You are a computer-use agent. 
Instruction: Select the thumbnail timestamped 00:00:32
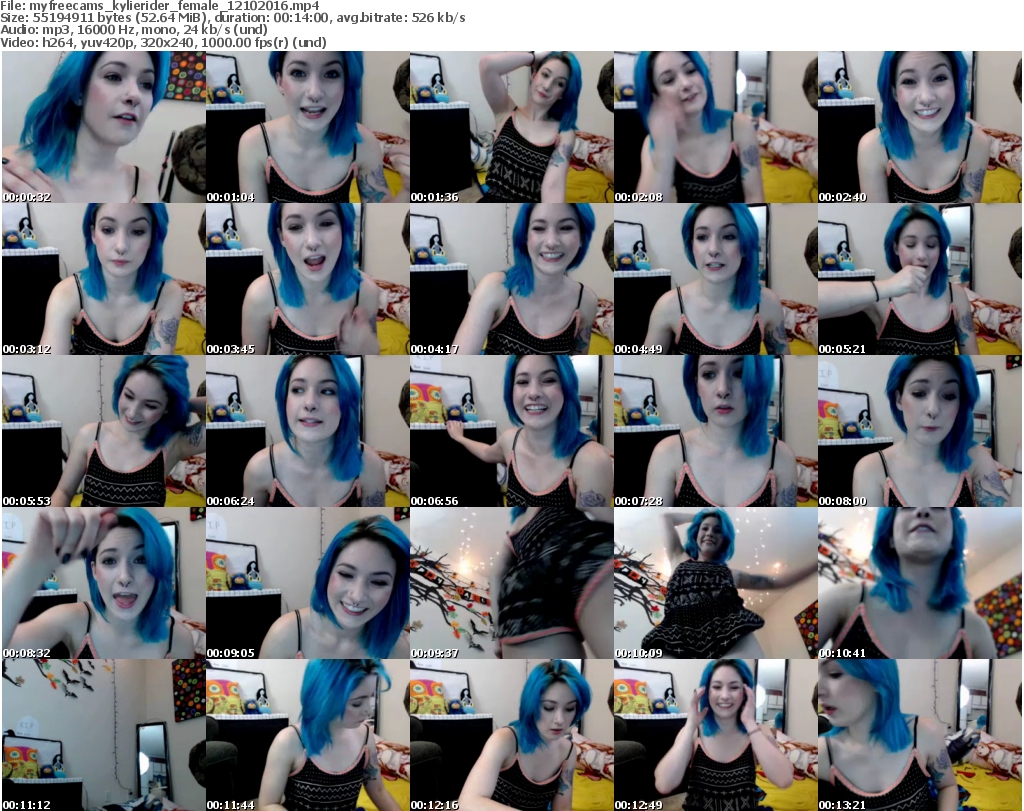coord(104,127)
